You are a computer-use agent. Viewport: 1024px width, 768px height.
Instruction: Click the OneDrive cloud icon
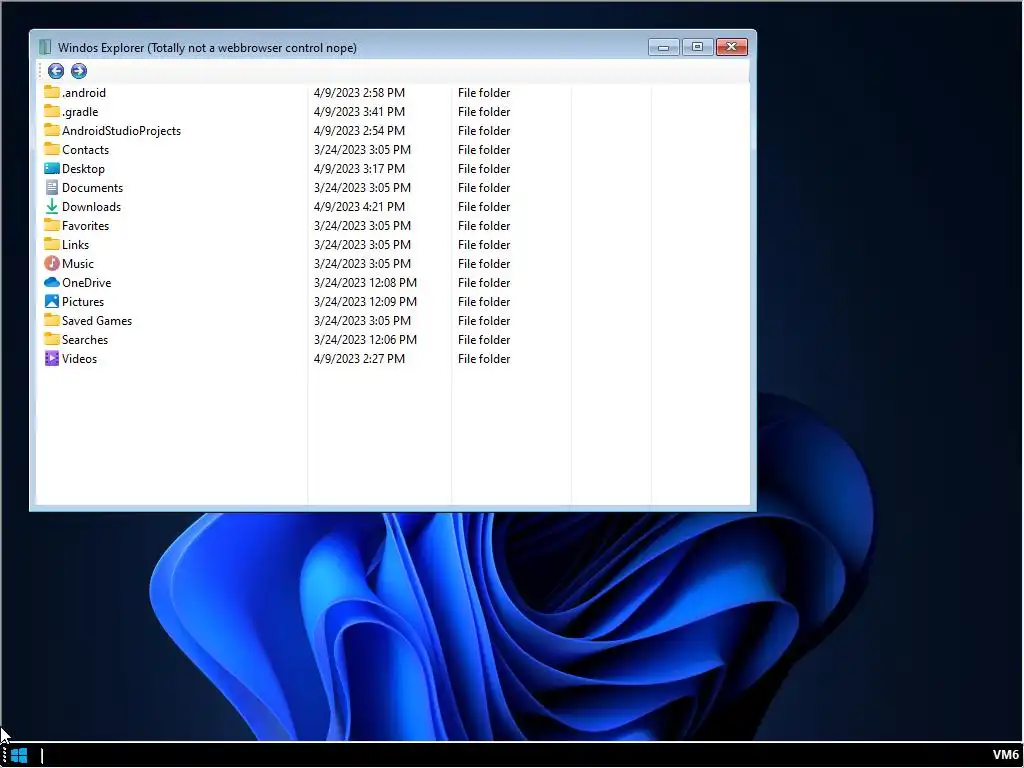(52, 282)
